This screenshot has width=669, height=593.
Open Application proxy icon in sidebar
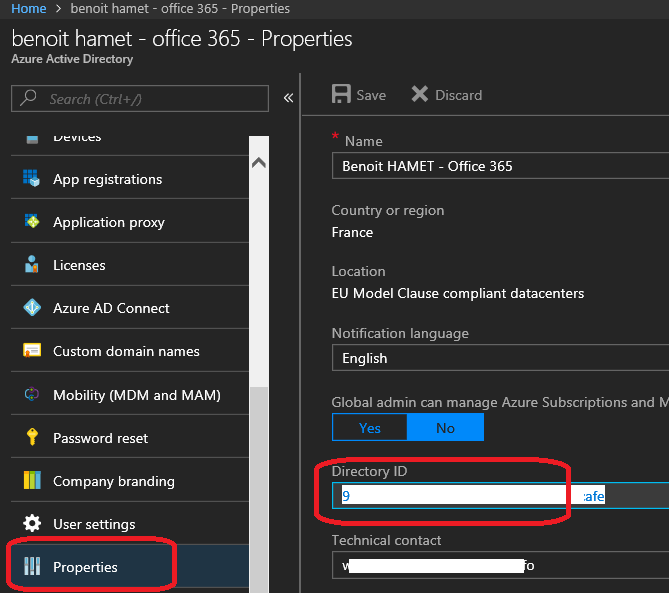click(x=32, y=222)
